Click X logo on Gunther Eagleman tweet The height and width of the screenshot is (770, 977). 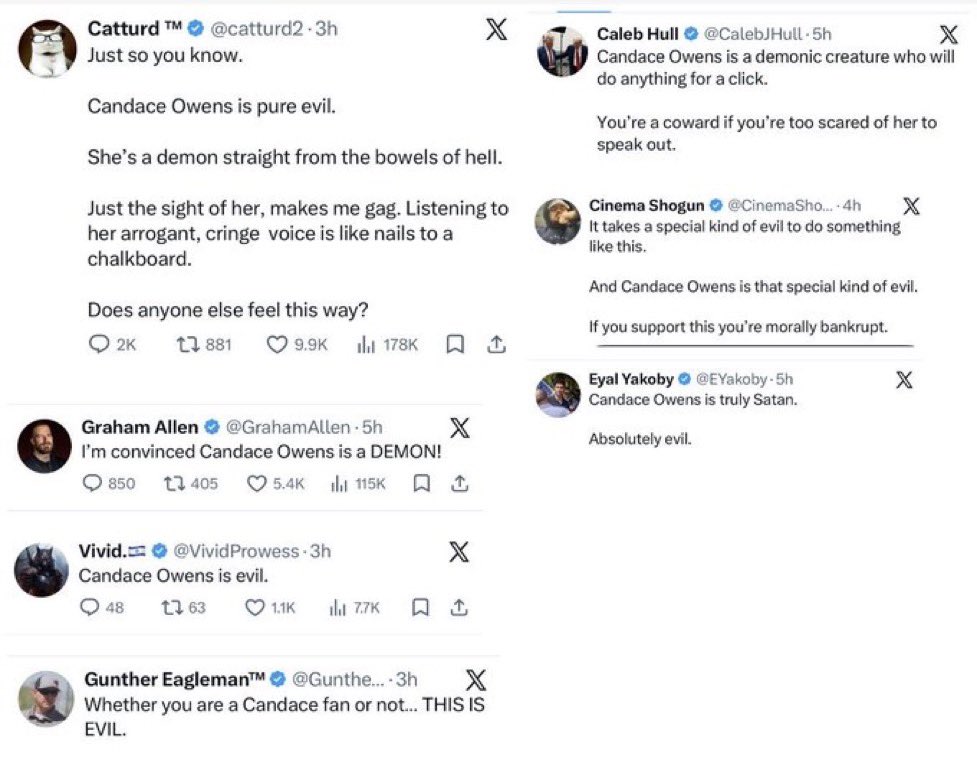click(476, 681)
